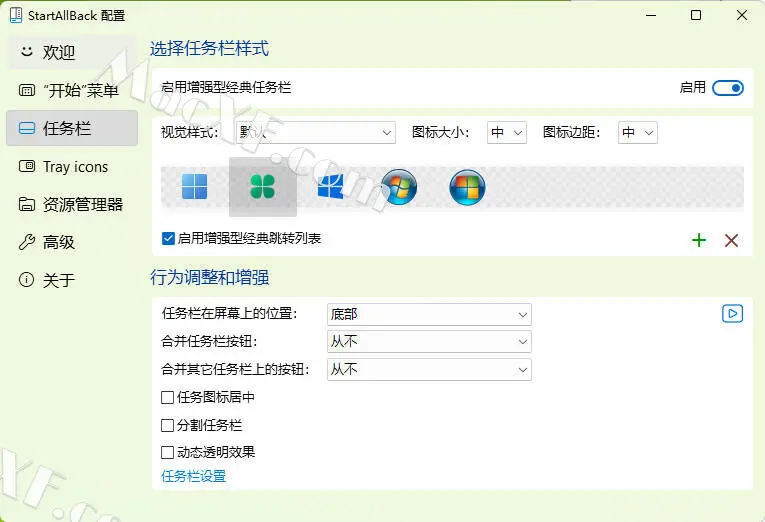Choose the green clover start icon
Viewport: 765px width, 522px height.
coord(262,187)
